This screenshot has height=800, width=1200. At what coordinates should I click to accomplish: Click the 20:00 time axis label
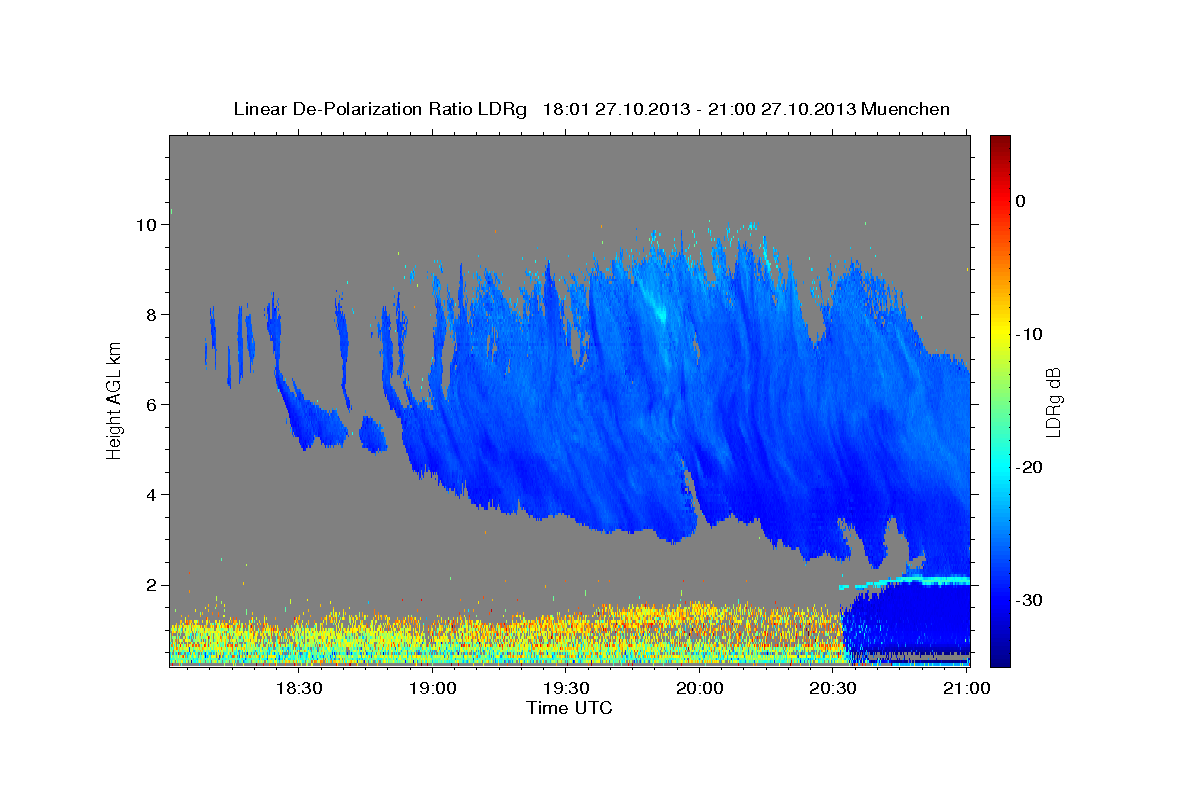700,688
